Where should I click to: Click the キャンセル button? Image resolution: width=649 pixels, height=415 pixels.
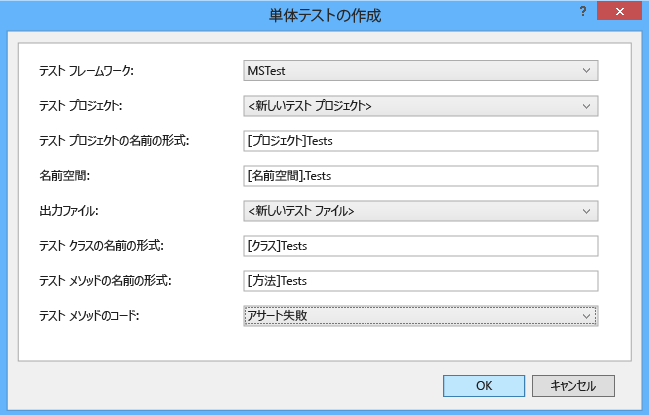click(573, 386)
